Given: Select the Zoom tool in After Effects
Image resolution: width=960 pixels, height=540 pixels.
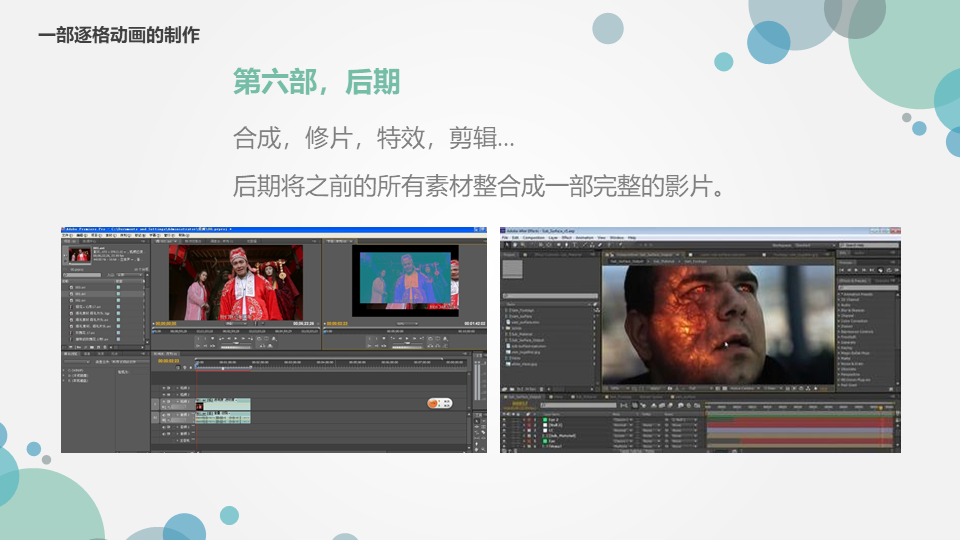Looking at the screenshot, I should [x=523, y=245].
